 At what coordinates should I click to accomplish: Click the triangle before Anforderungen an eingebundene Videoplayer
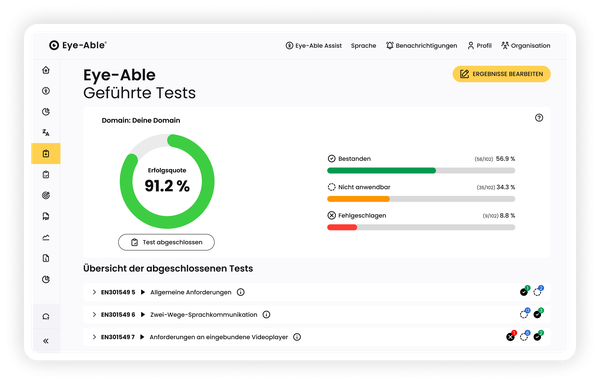(142, 337)
